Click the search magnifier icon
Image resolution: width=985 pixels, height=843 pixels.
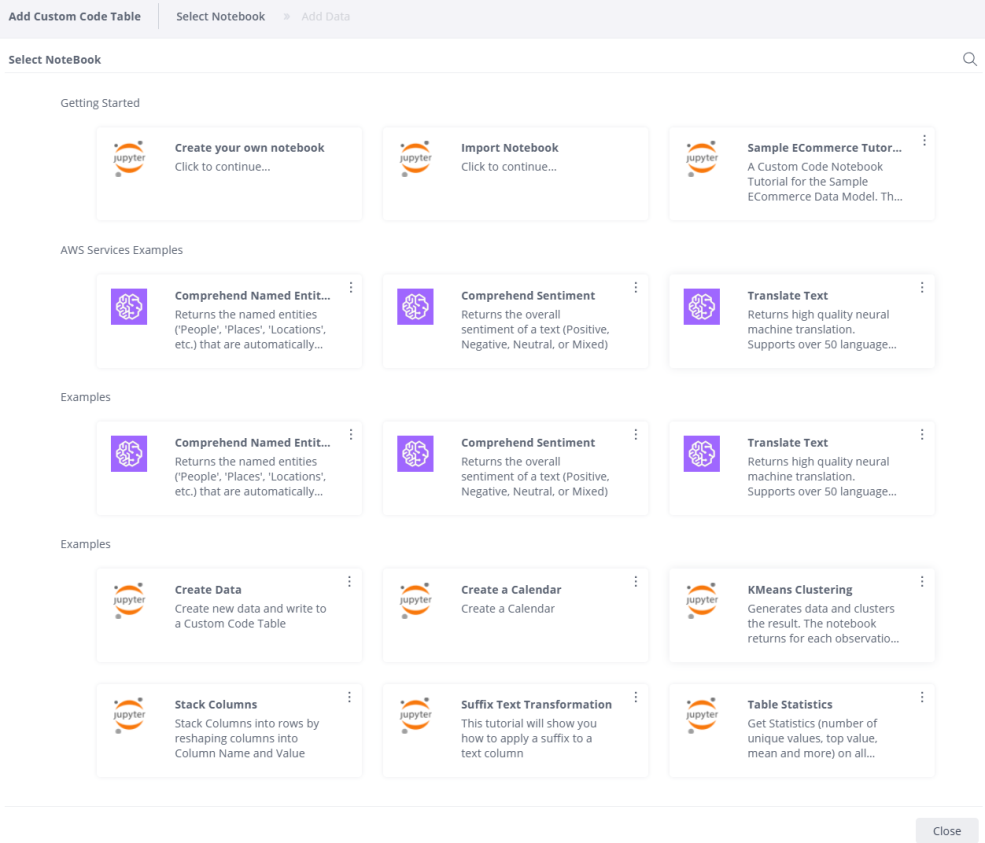coord(969,59)
